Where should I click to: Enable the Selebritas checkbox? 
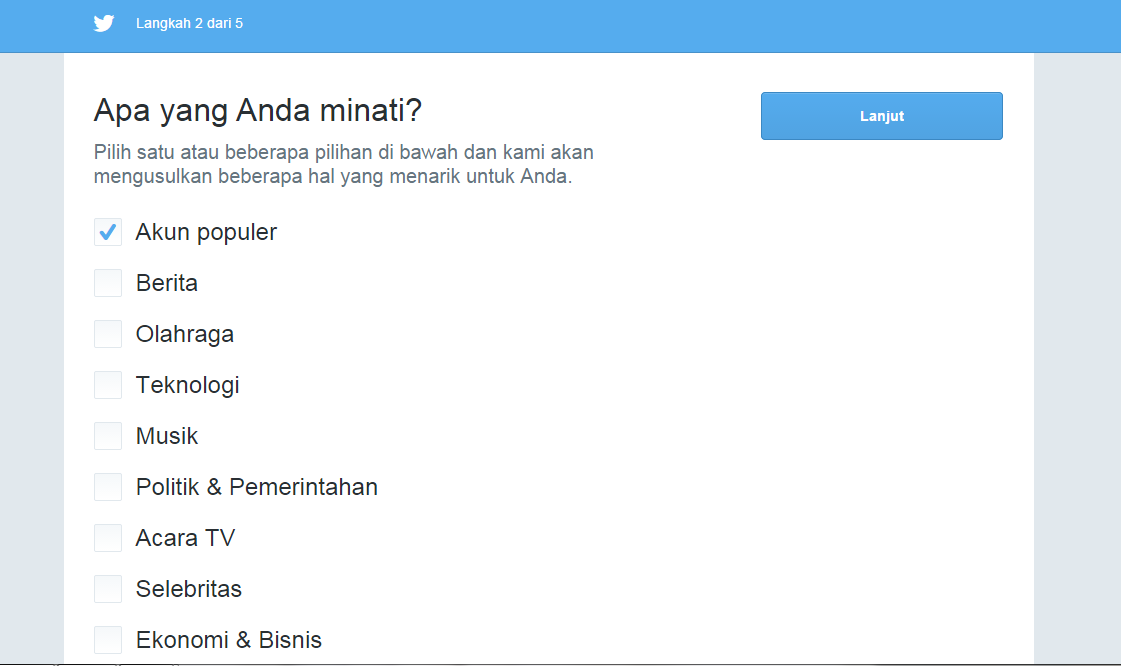pos(108,589)
